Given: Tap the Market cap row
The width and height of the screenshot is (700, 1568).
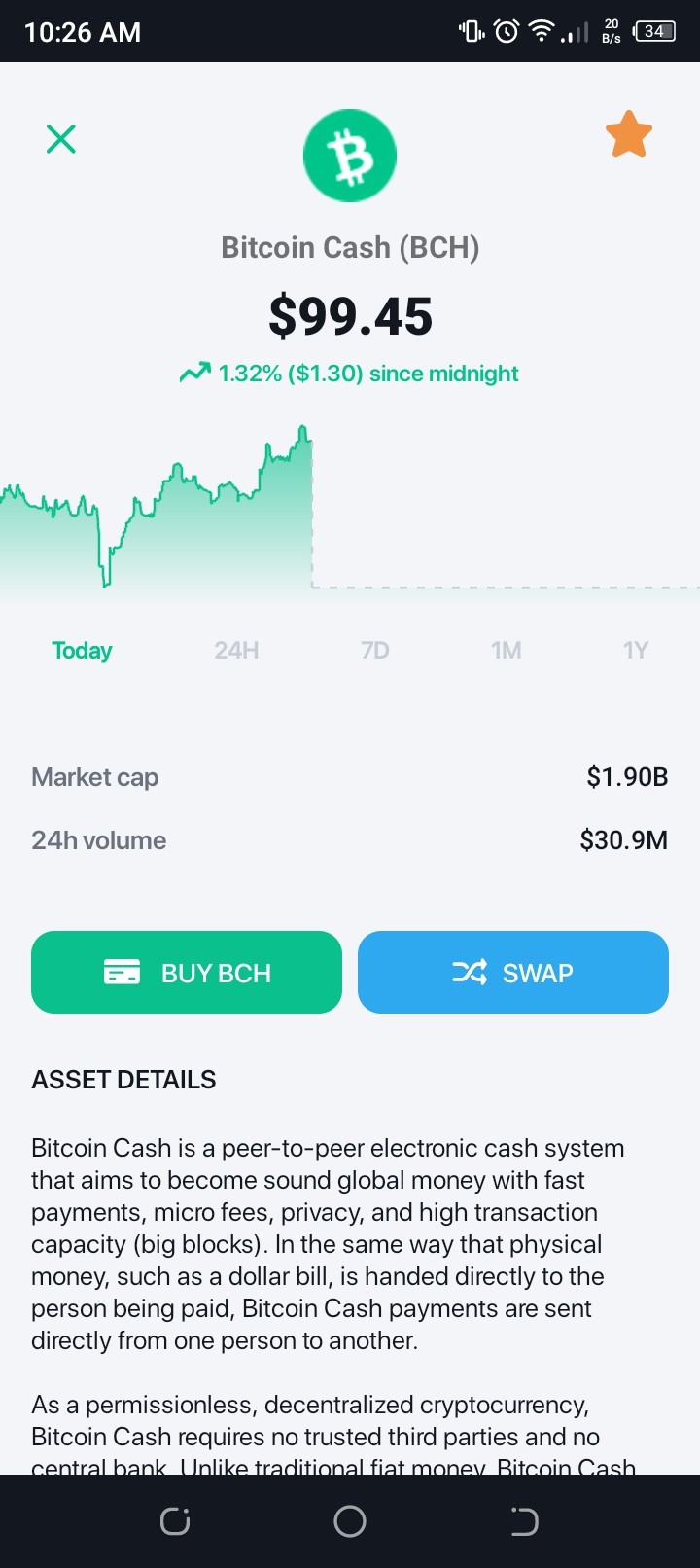Looking at the screenshot, I should tap(350, 777).
